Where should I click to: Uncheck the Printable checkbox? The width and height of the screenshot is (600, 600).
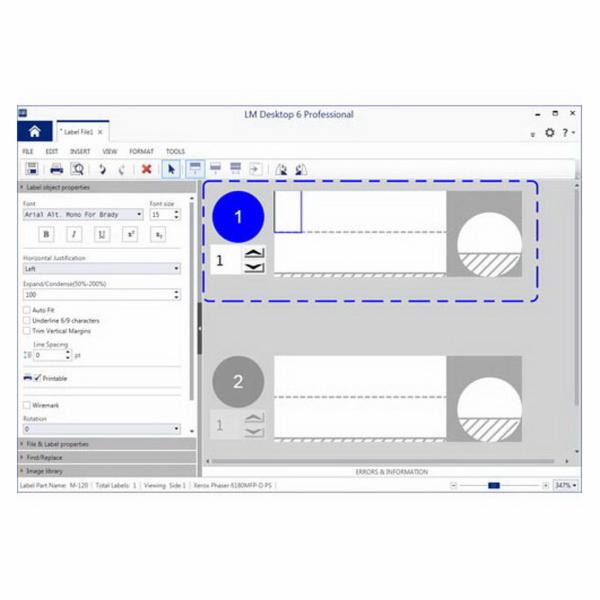click(x=37, y=378)
